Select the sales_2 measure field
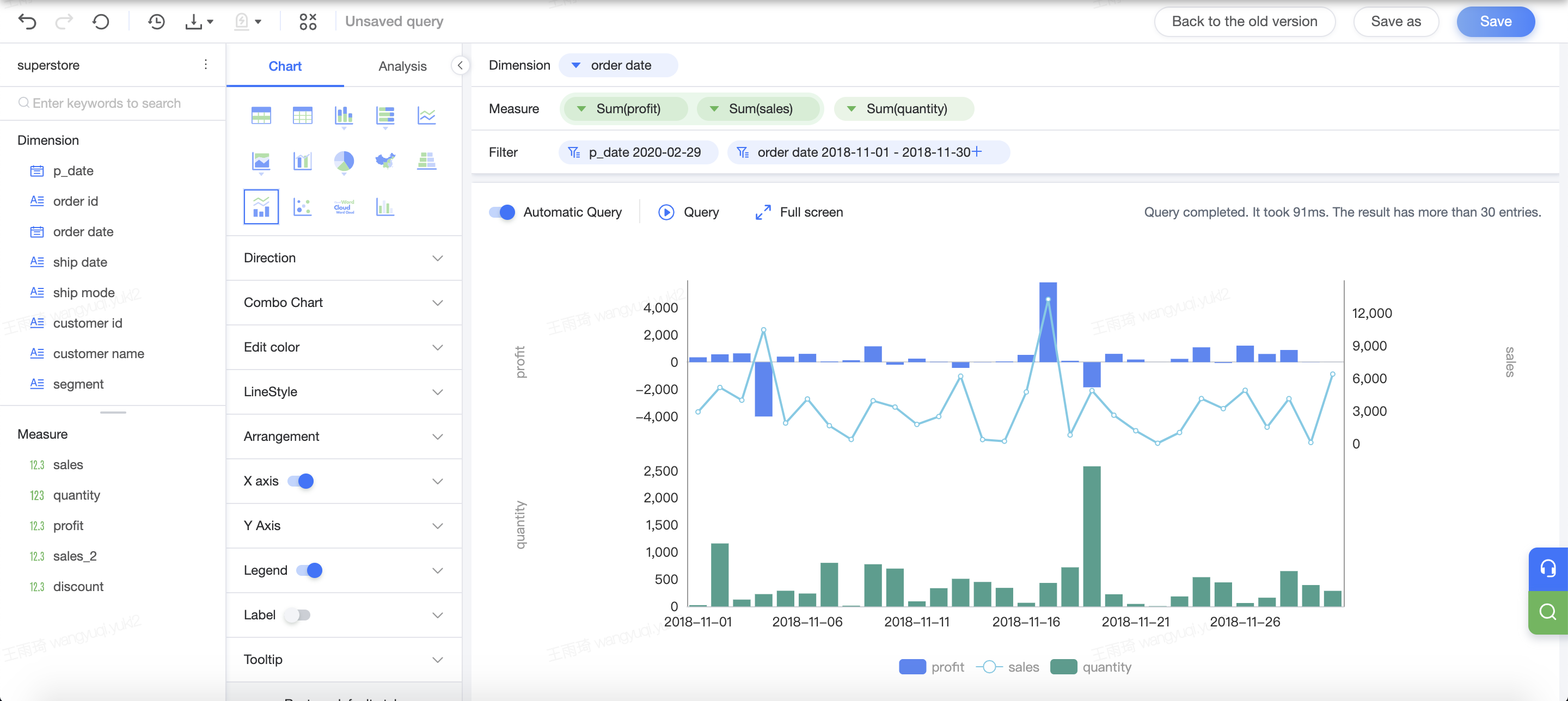 point(74,556)
